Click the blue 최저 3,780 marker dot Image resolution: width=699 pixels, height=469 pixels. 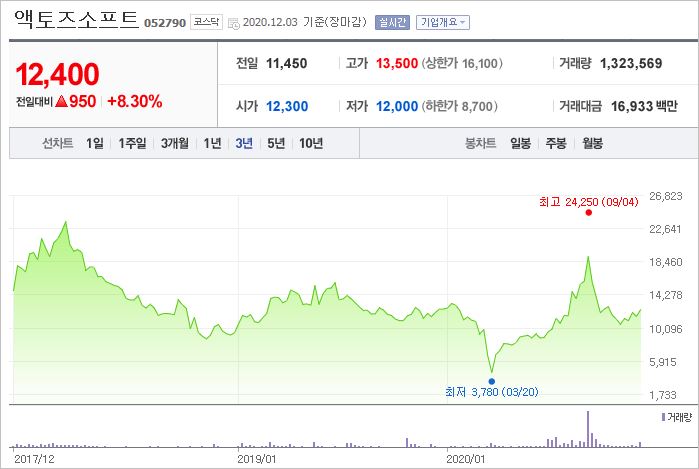point(492,381)
